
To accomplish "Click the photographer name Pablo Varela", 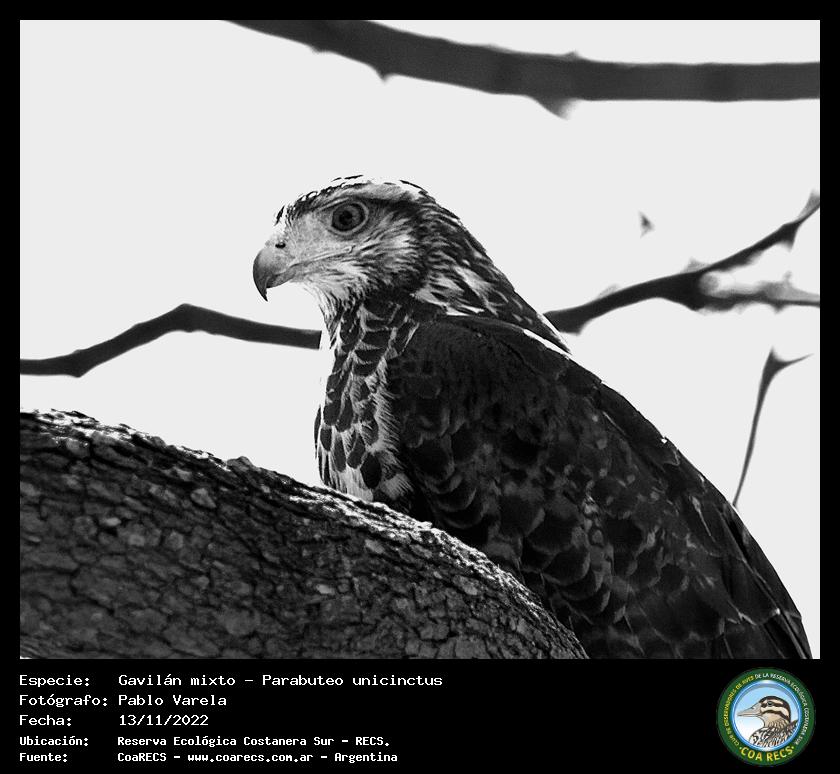I will [172, 700].
